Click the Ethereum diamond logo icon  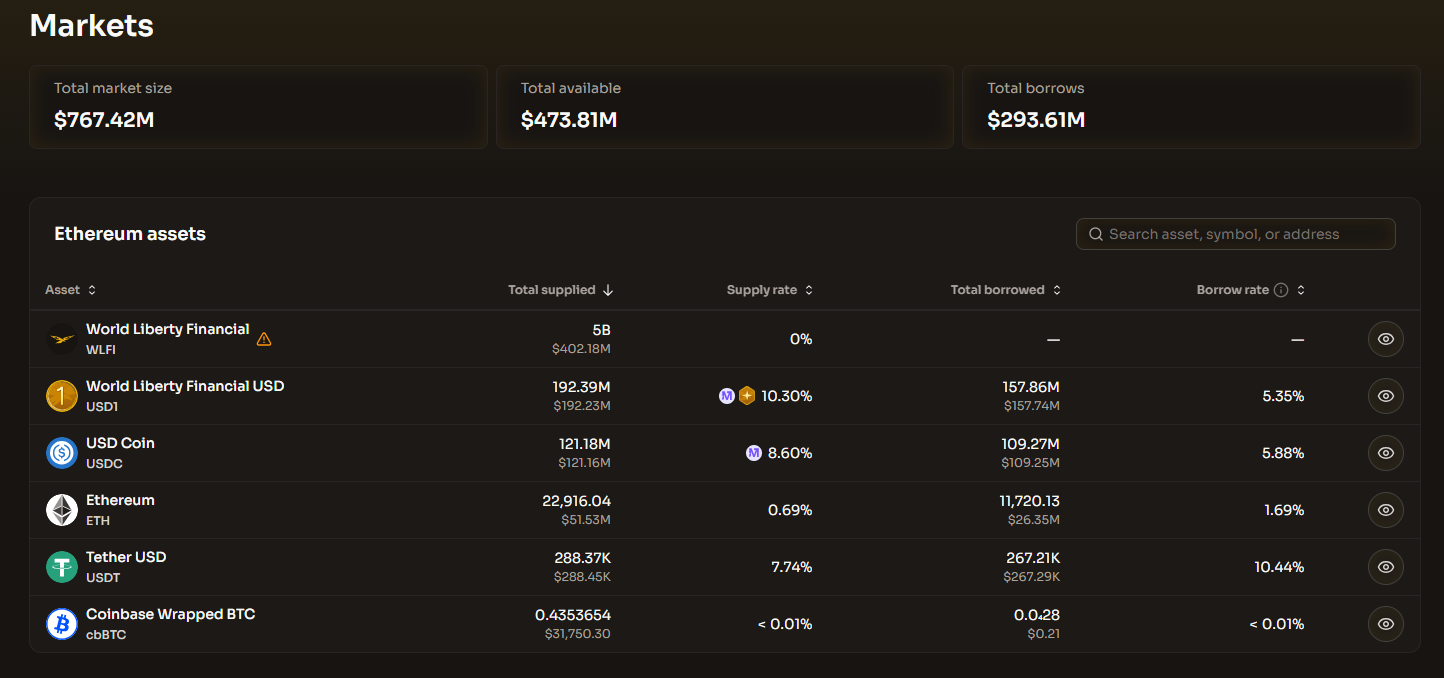62,510
